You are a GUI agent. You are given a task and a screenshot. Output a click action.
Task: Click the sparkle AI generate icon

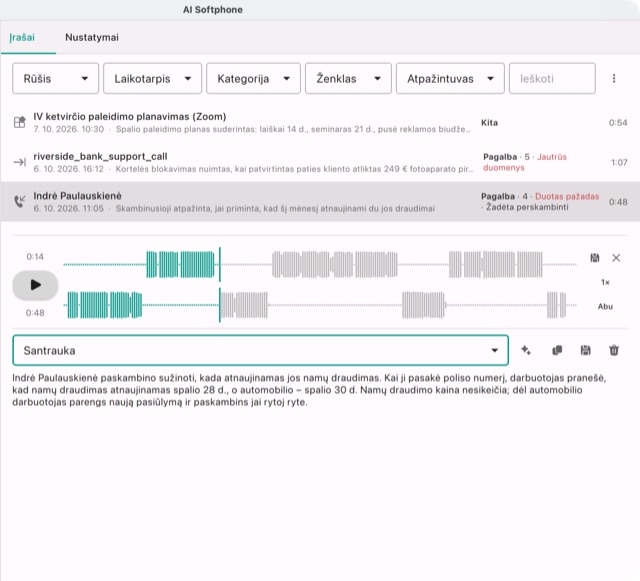526,350
